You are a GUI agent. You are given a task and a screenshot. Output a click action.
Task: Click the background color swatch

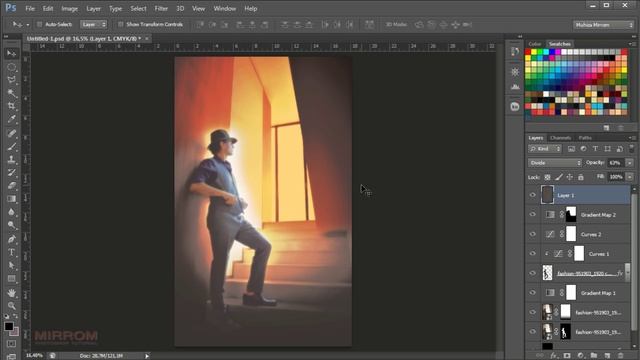click(14, 331)
